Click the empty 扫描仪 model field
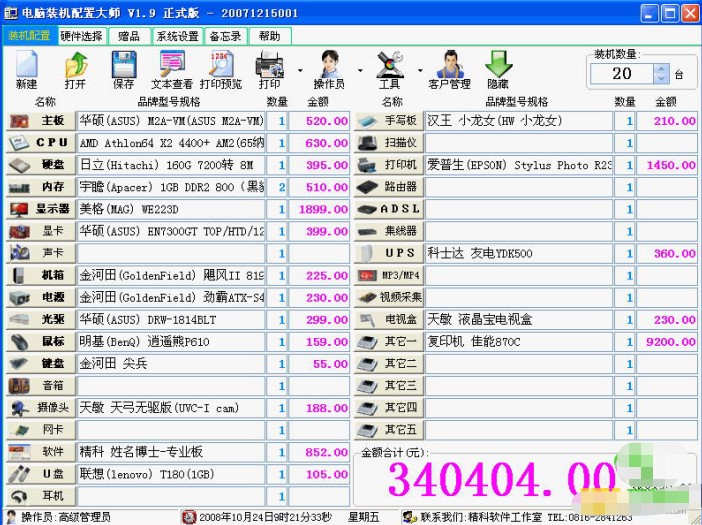 coord(518,143)
